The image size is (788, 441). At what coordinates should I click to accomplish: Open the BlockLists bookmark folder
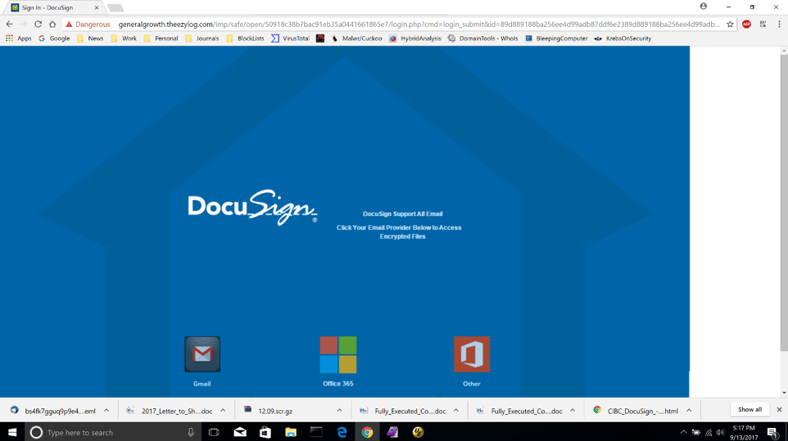click(245, 38)
